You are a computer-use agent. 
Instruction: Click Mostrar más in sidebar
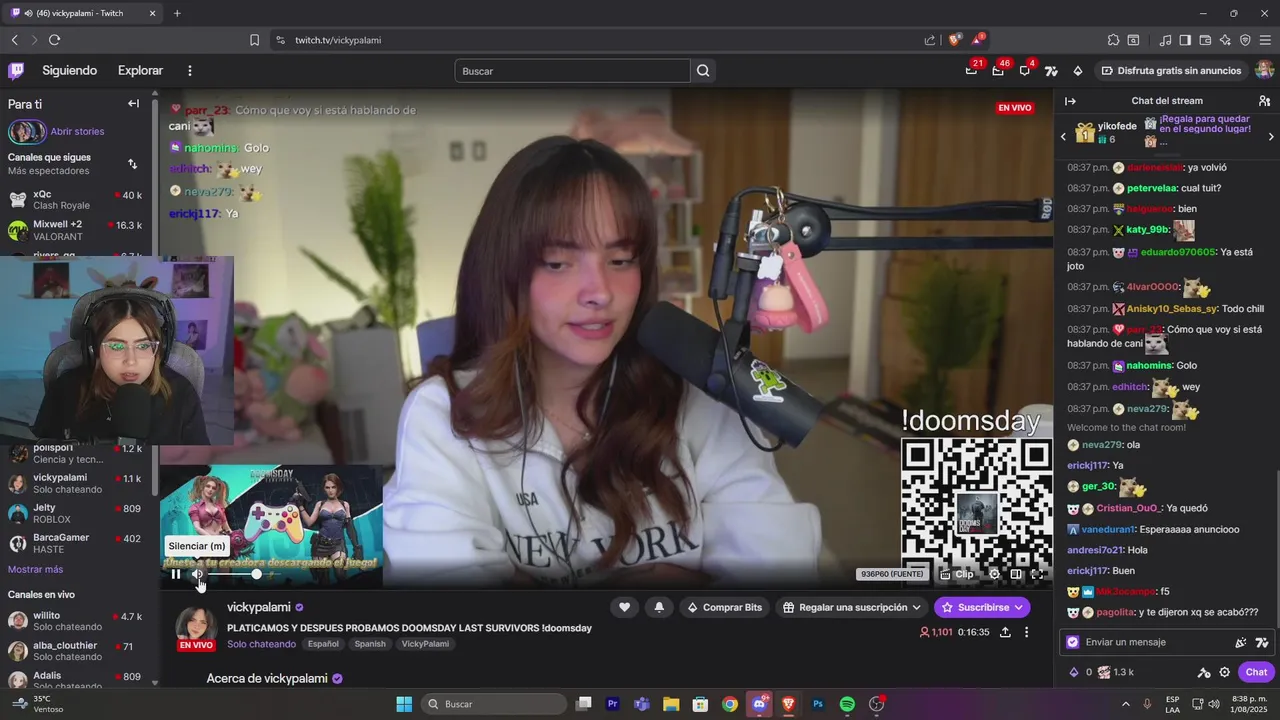pos(35,569)
